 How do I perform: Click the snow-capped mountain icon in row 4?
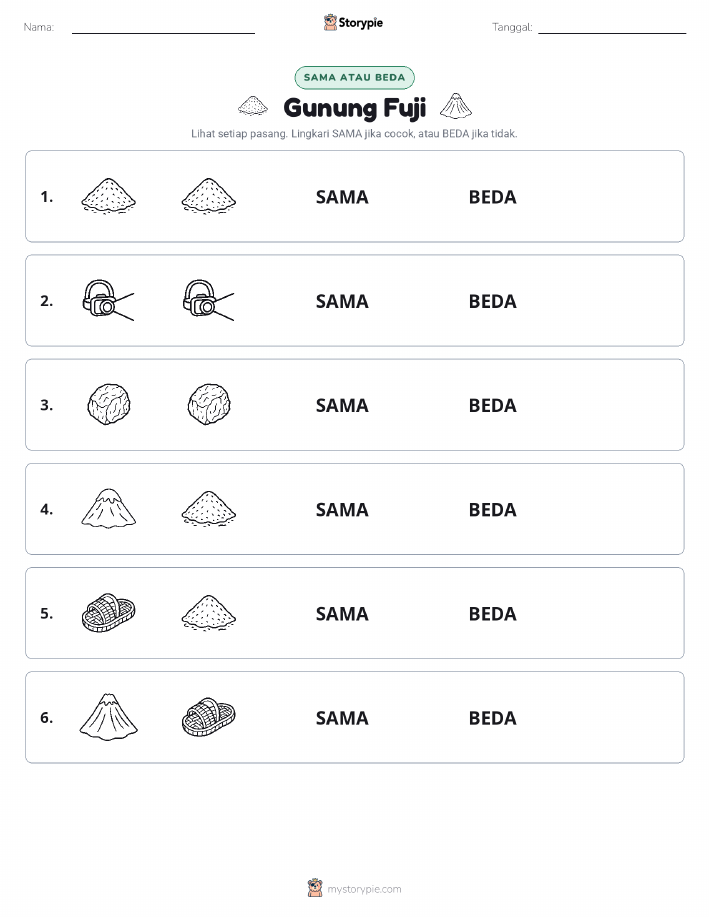[x=108, y=508]
